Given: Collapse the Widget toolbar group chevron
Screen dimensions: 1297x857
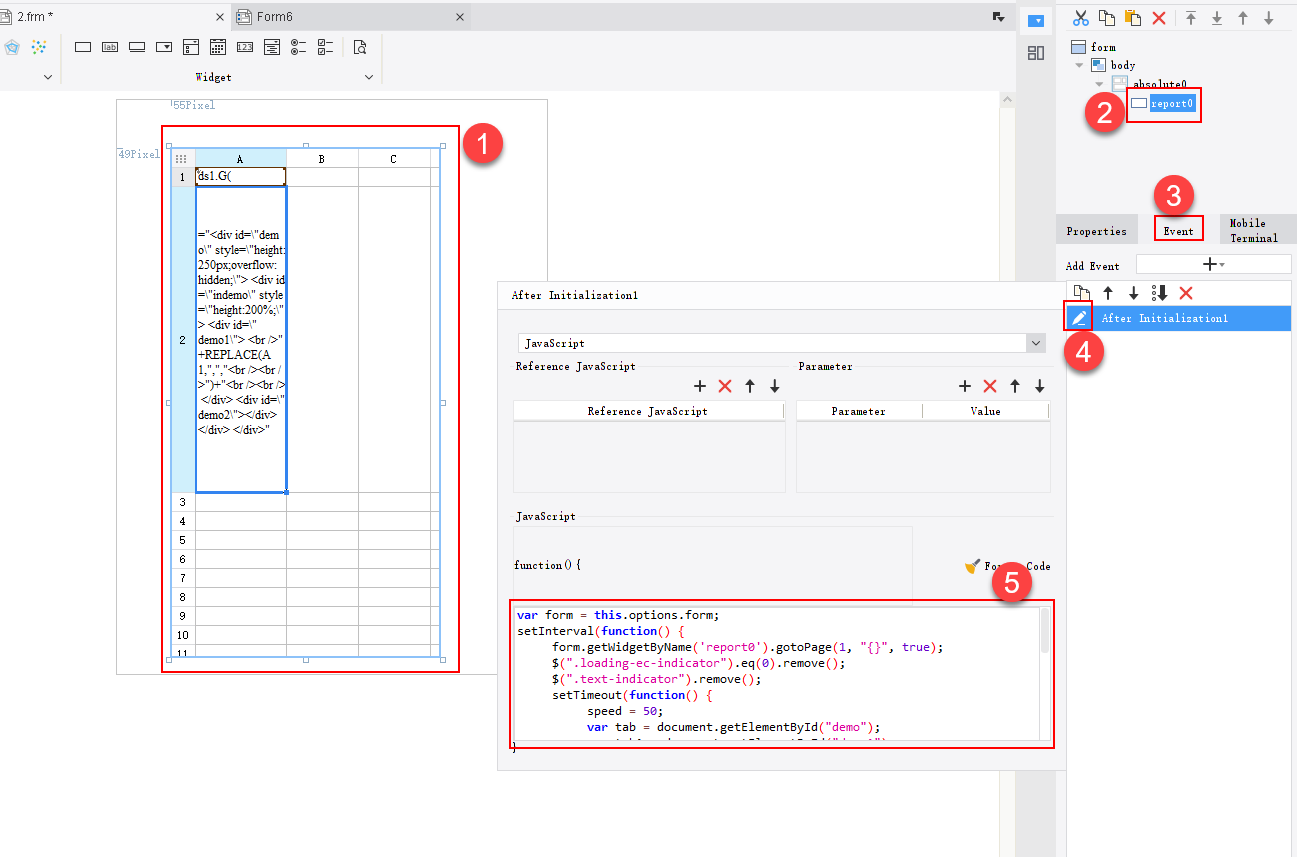Looking at the screenshot, I should point(368,76).
